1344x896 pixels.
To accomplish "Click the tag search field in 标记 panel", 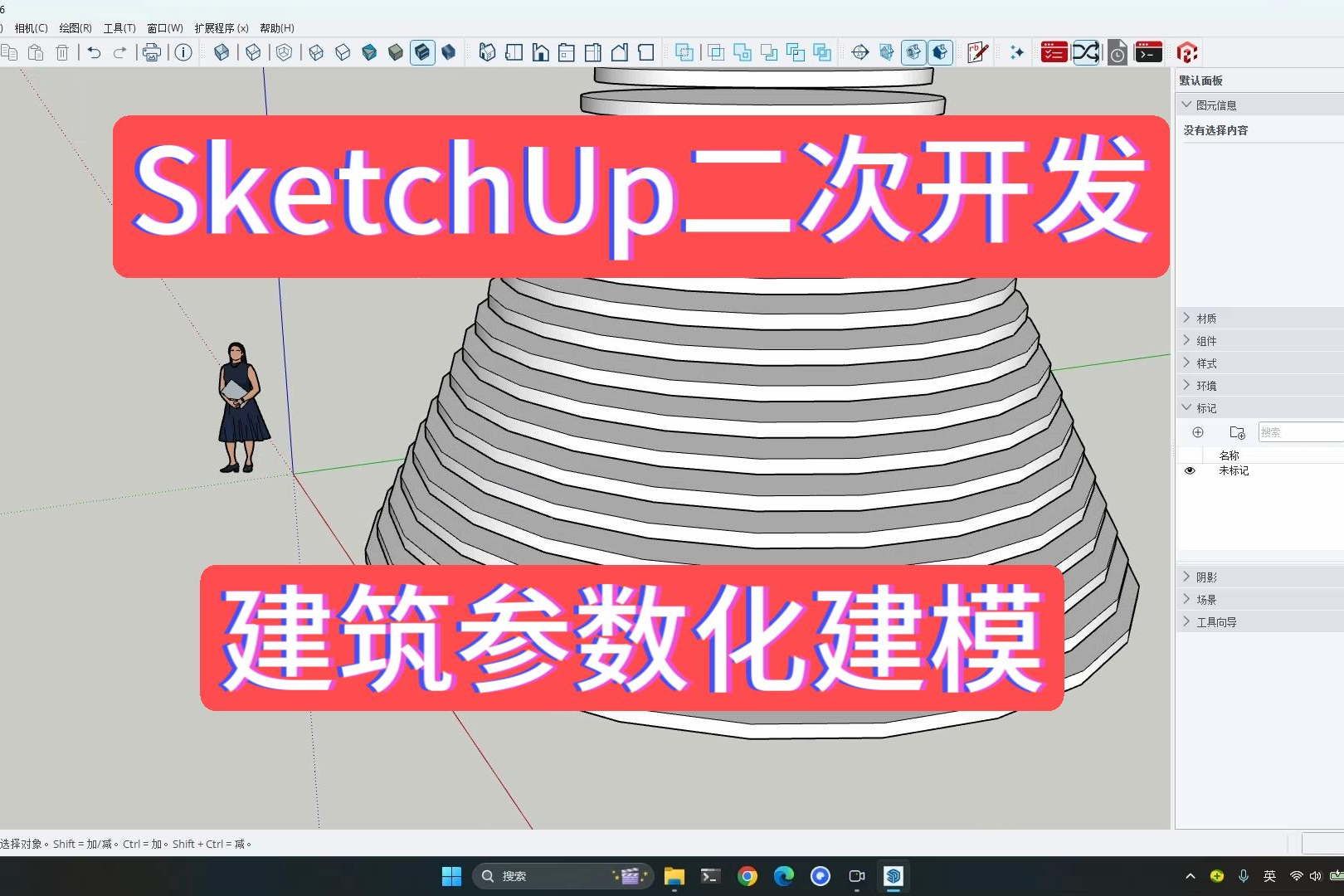I will (x=1301, y=432).
